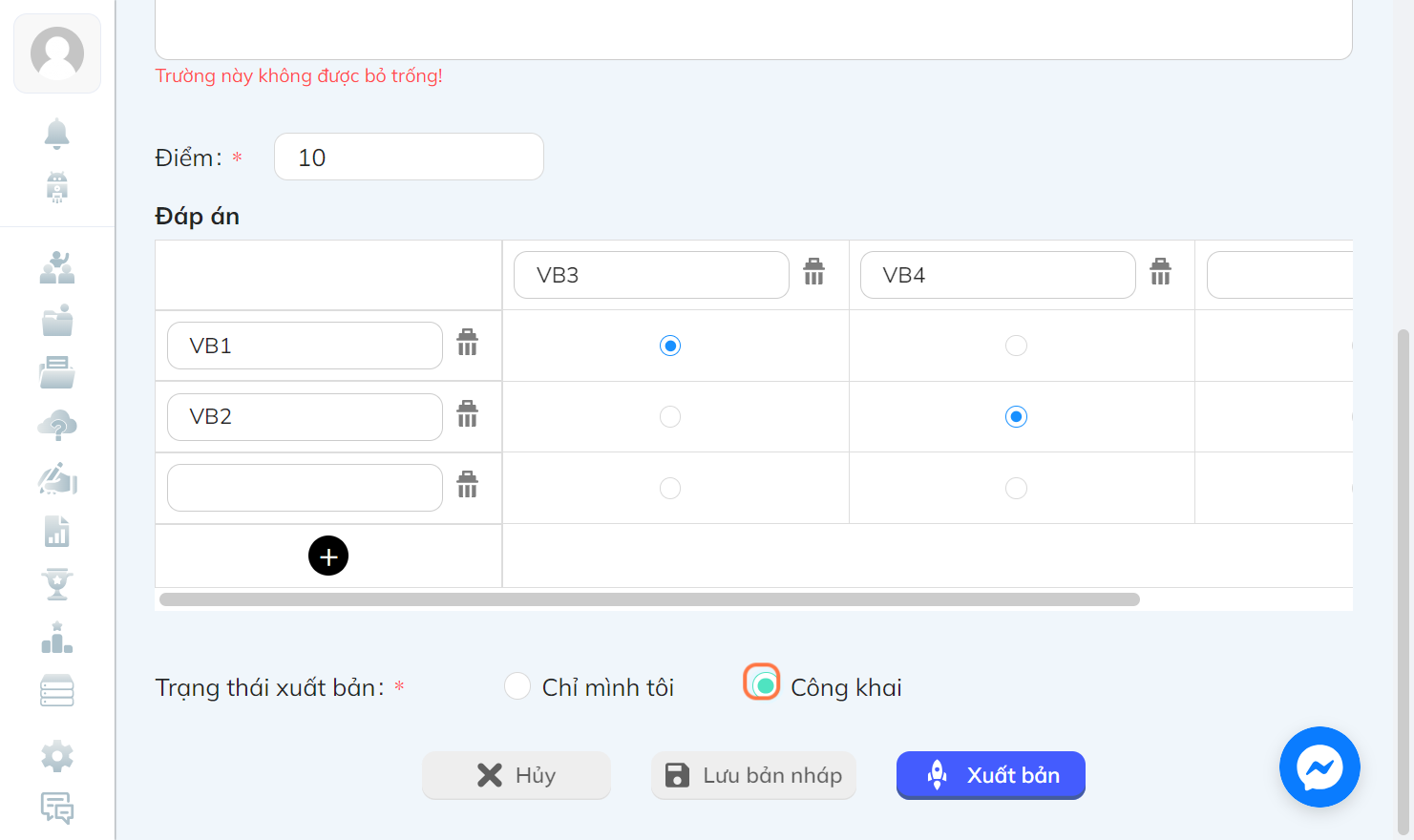
Task: Delete the empty third answer row
Action: tap(467, 485)
